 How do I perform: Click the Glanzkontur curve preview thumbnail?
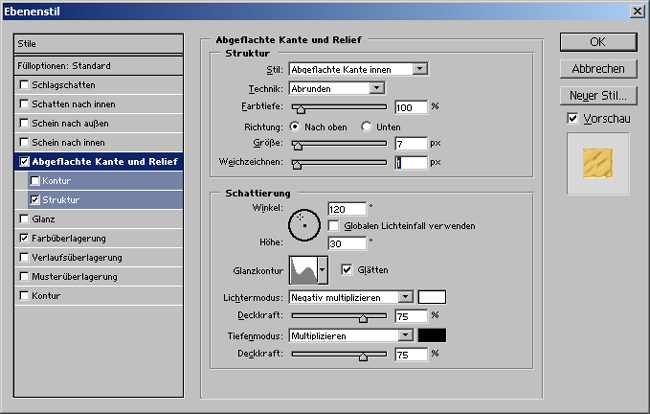pos(302,269)
